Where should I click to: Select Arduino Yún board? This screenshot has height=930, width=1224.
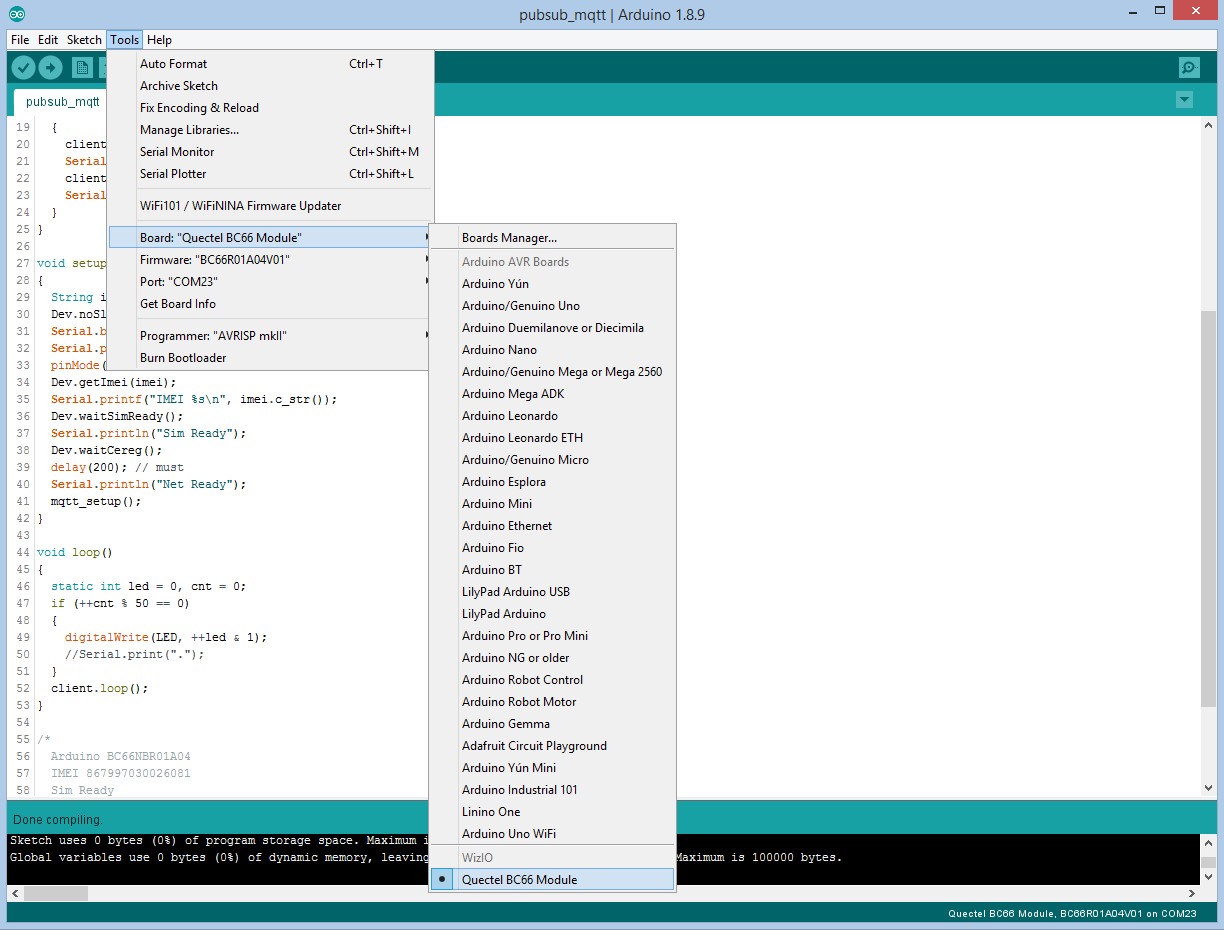point(552,283)
